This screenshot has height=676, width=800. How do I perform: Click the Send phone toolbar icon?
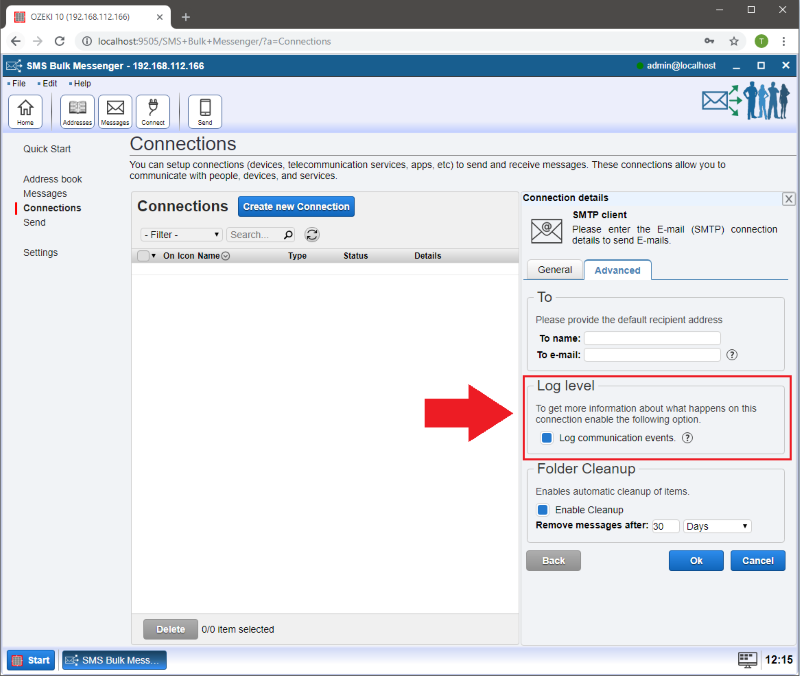205,111
